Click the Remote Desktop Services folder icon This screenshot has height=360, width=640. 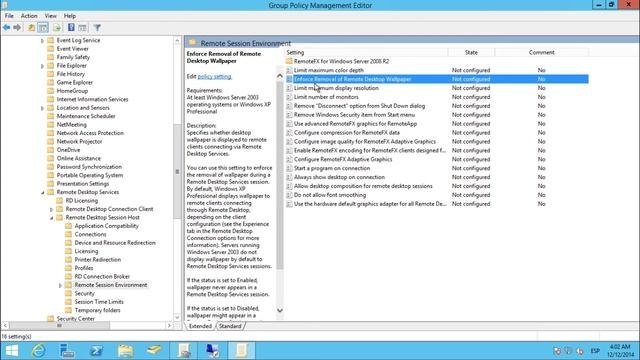point(51,192)
